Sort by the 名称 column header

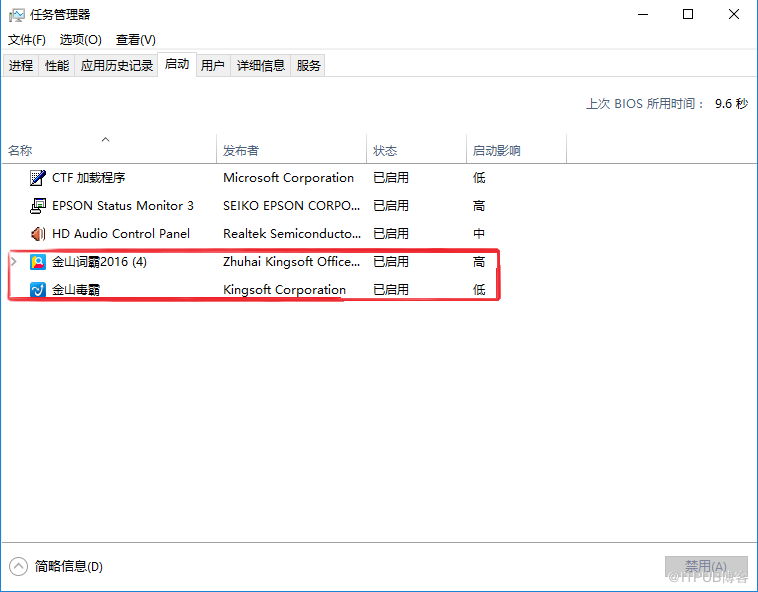(109, 150)
